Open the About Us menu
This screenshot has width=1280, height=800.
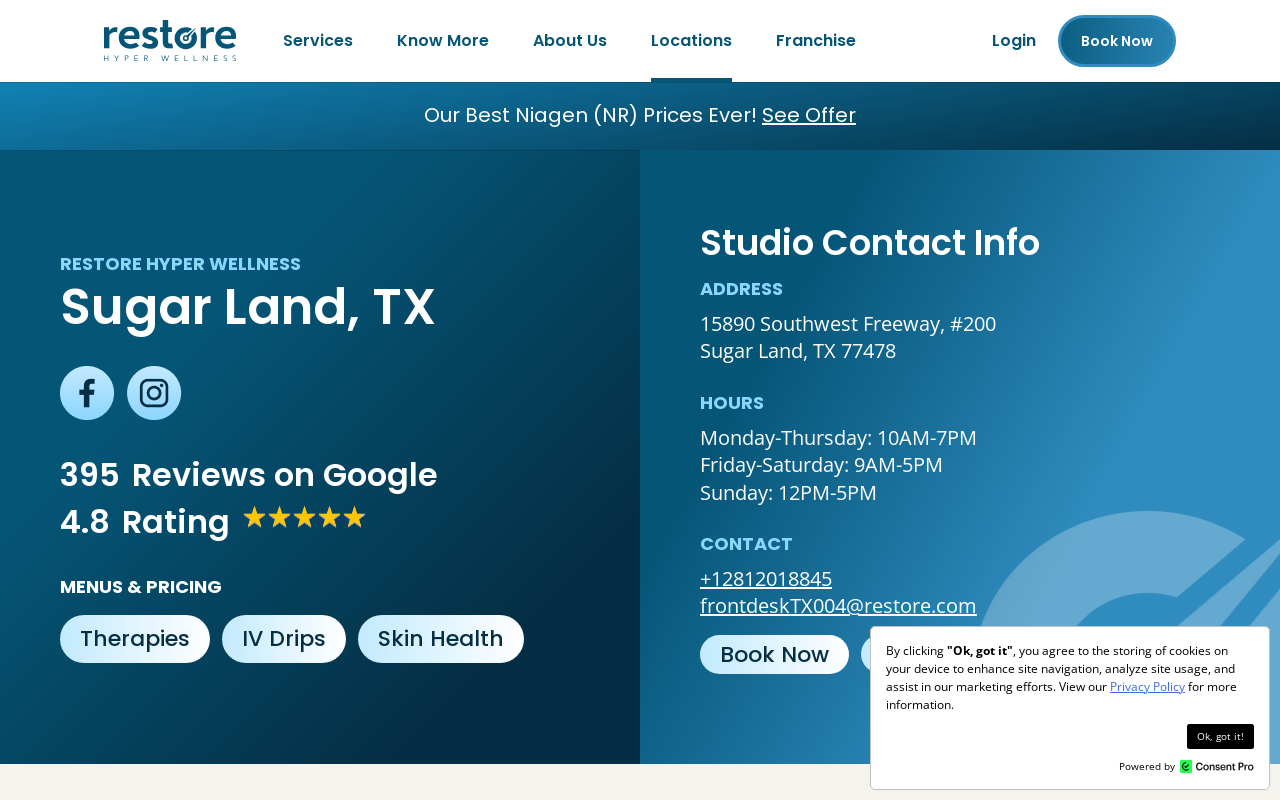point(570,41)
